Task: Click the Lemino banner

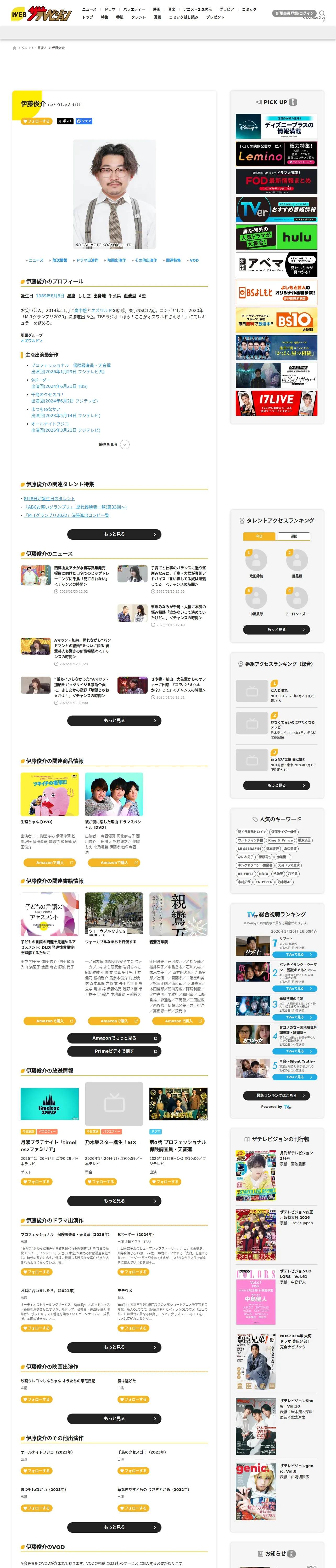Action: click(x=276, y=154)
